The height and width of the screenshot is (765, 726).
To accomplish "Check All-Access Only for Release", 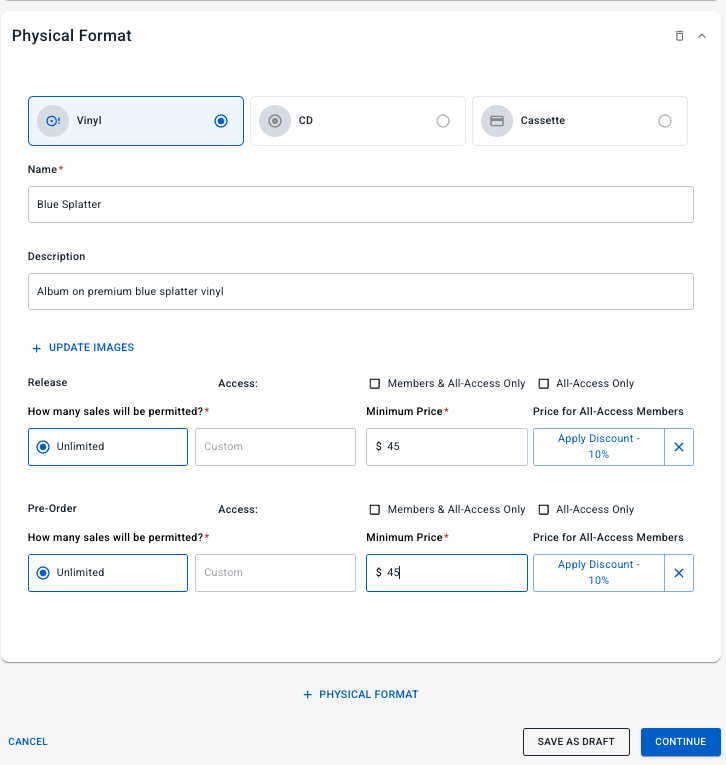I will point(544,384).
